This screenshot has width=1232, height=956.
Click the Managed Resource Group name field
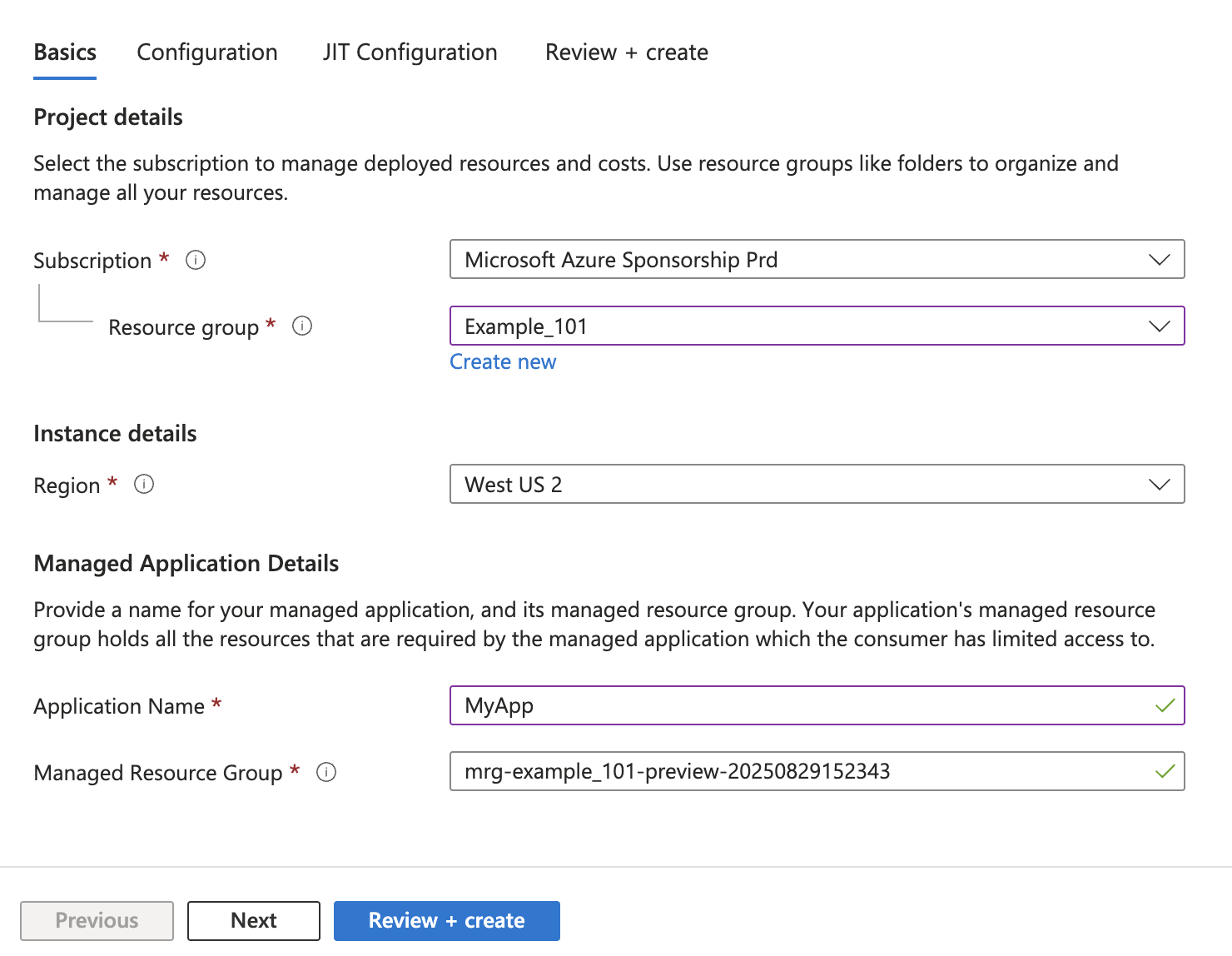point(817,771)
